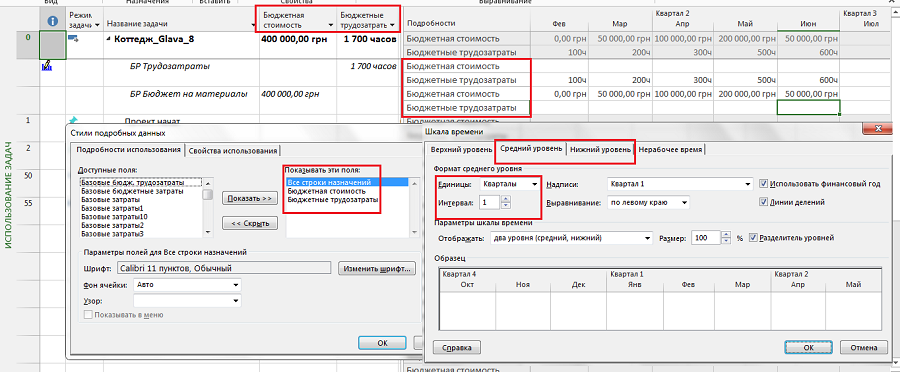Click the Показывать в меню checkbox
This screenshot has width=900, height=372.
[88, 314]
